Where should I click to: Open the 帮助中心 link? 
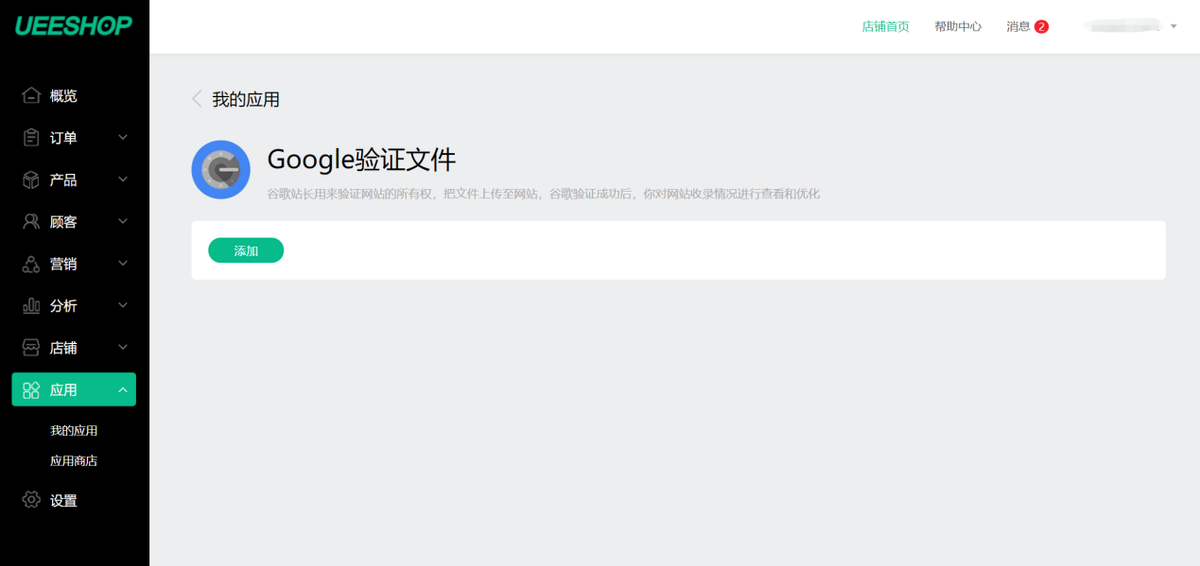click(958, 27)
